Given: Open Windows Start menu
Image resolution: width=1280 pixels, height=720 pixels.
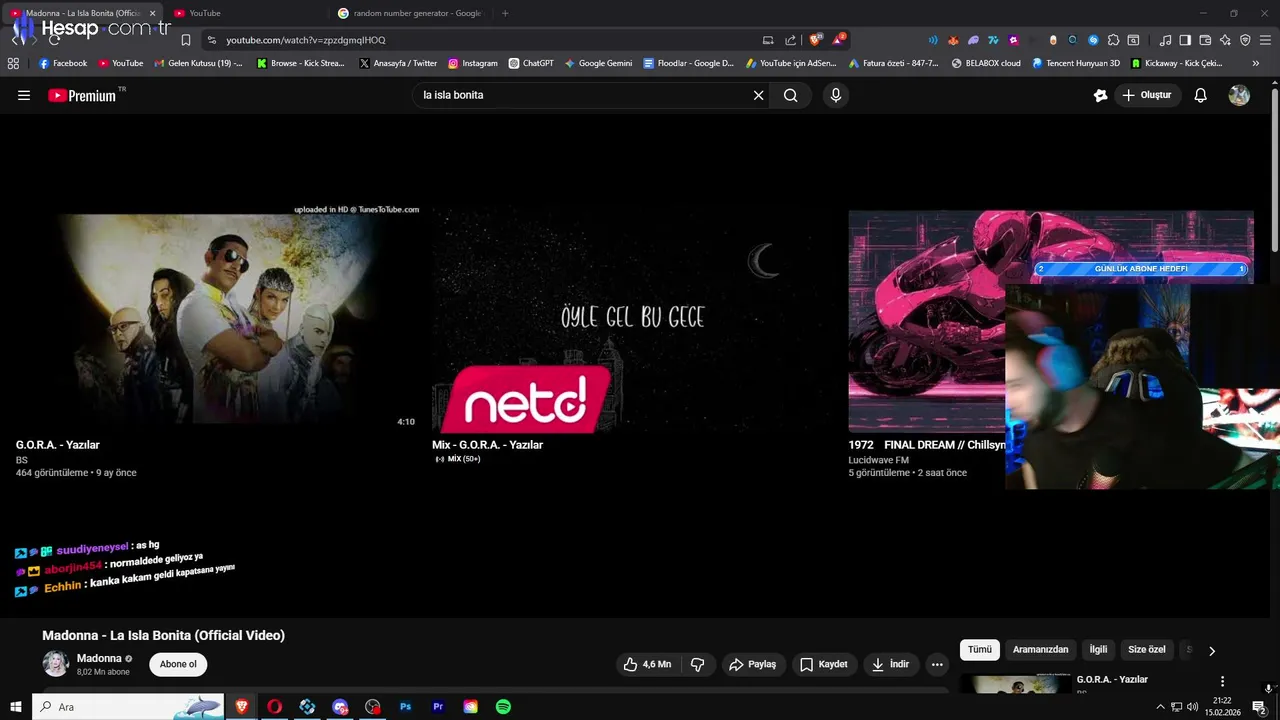Looking at the screenshot, I should click(x=15, y=707).
